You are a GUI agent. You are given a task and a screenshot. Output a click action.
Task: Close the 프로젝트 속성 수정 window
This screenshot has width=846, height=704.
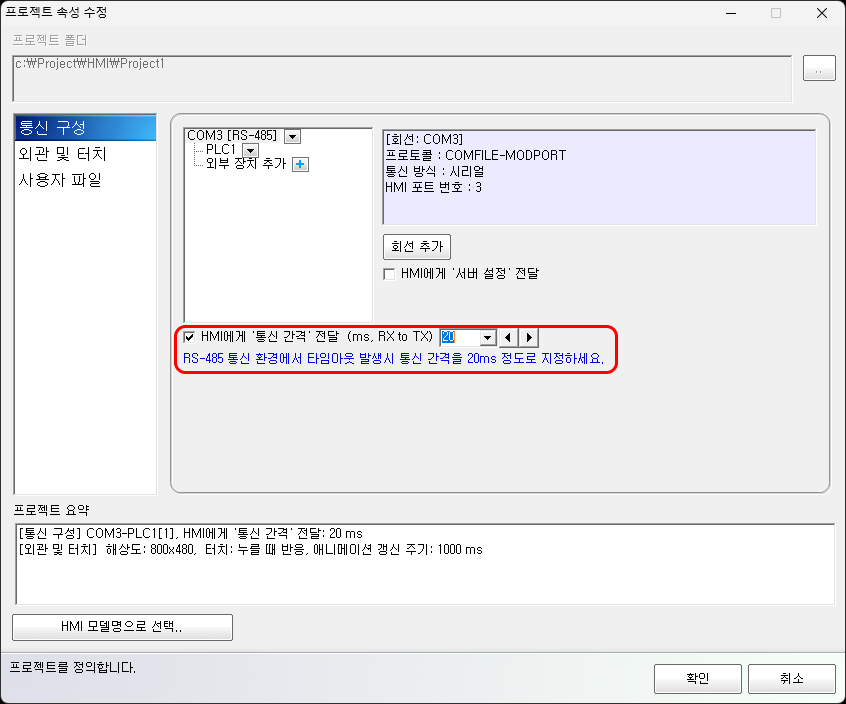pos(820,14)
